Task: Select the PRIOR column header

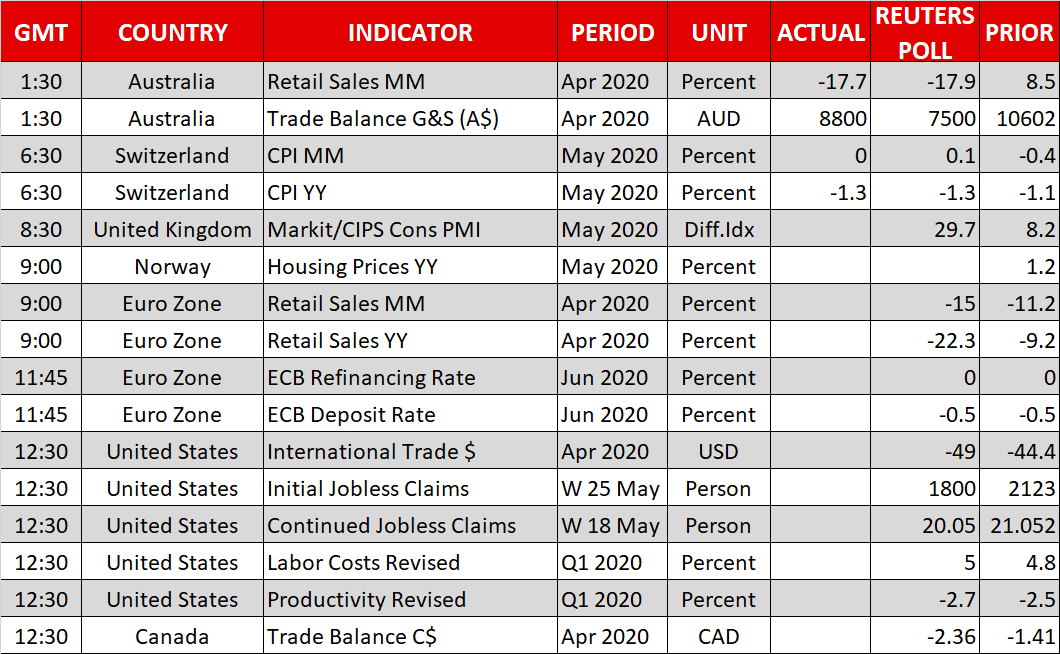Action: (1019, 32)
